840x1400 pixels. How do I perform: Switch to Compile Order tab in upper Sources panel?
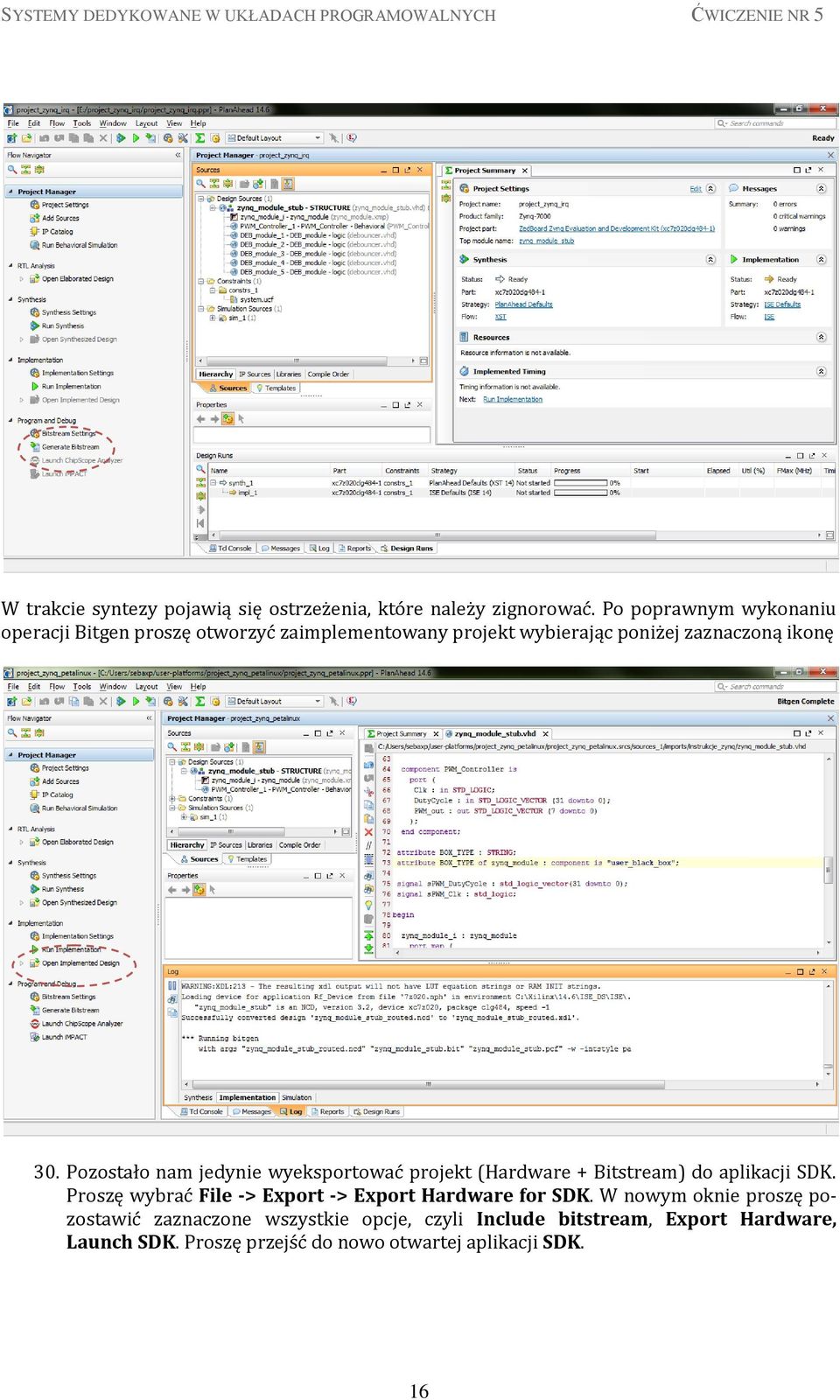point(328,374)
